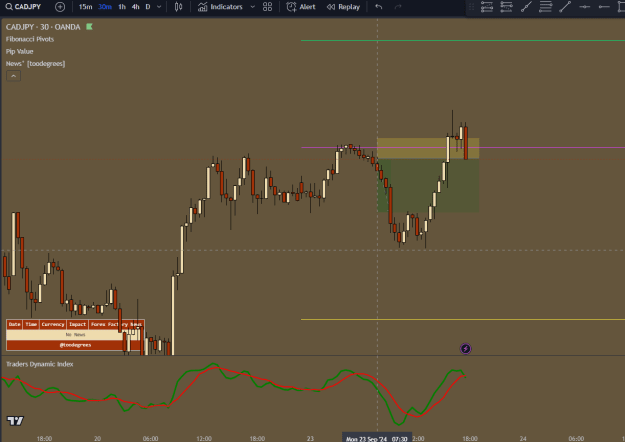Select the green pivot resistance line
625x442 pixels.
tap(463, 40)
